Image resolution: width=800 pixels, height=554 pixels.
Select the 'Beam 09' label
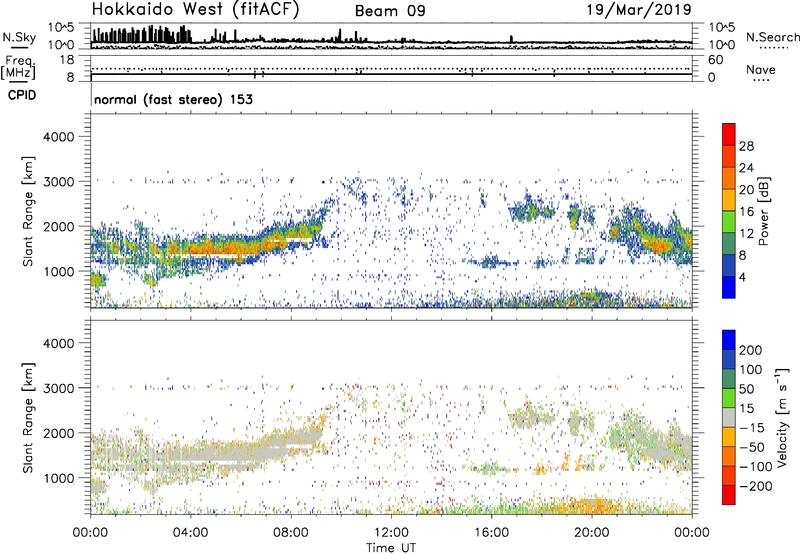click(x=390, y=11)
